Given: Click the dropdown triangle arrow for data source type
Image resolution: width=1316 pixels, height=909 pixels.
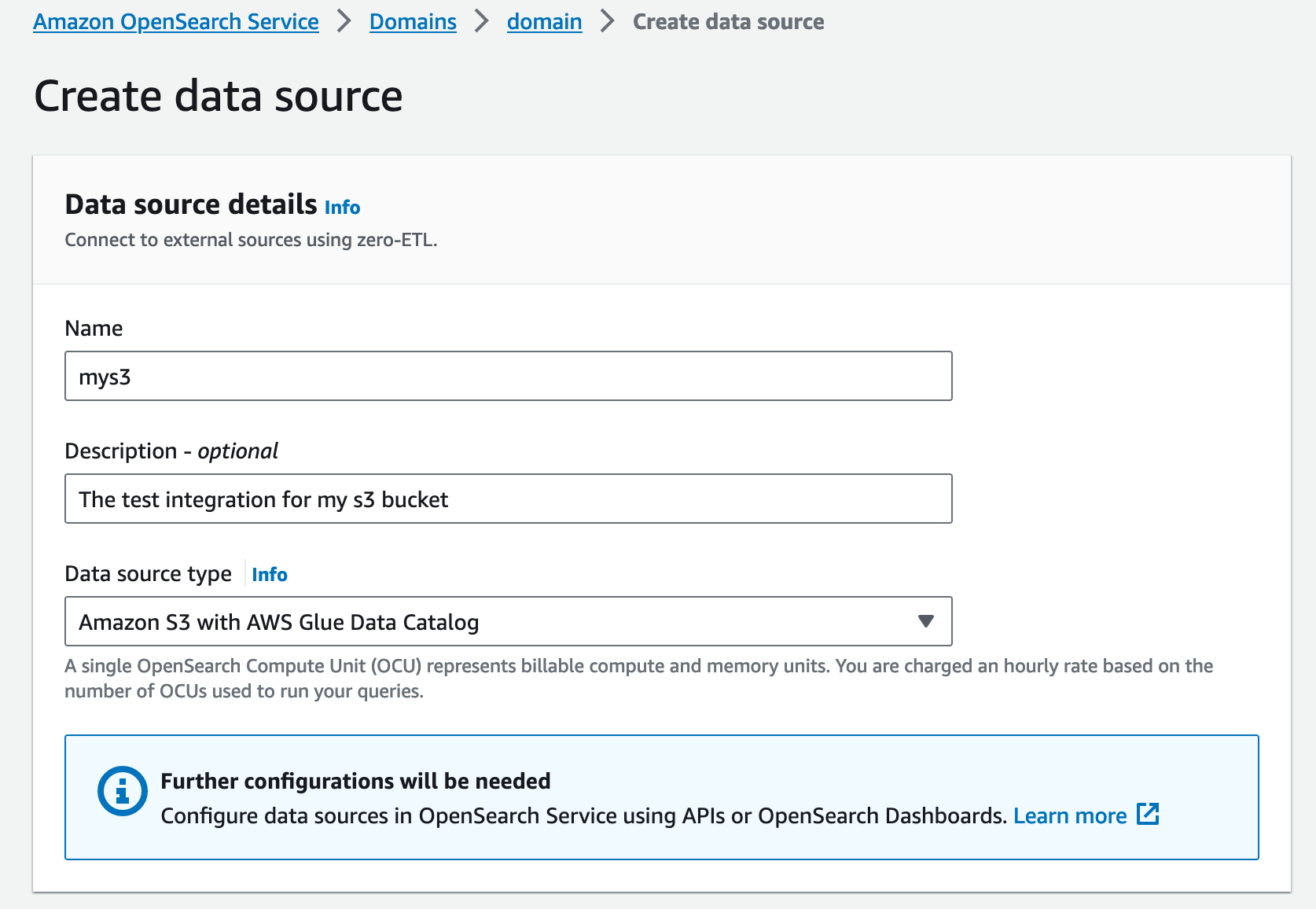Looking at the screenshot, I should coord(925,621).
